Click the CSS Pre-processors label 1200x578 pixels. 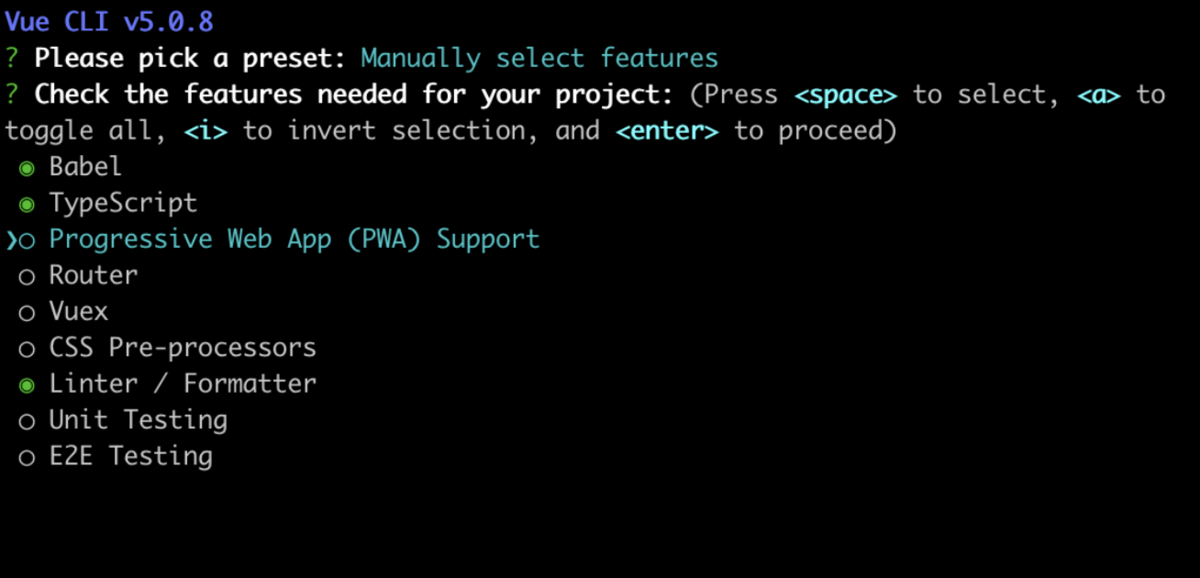(182, 347)
